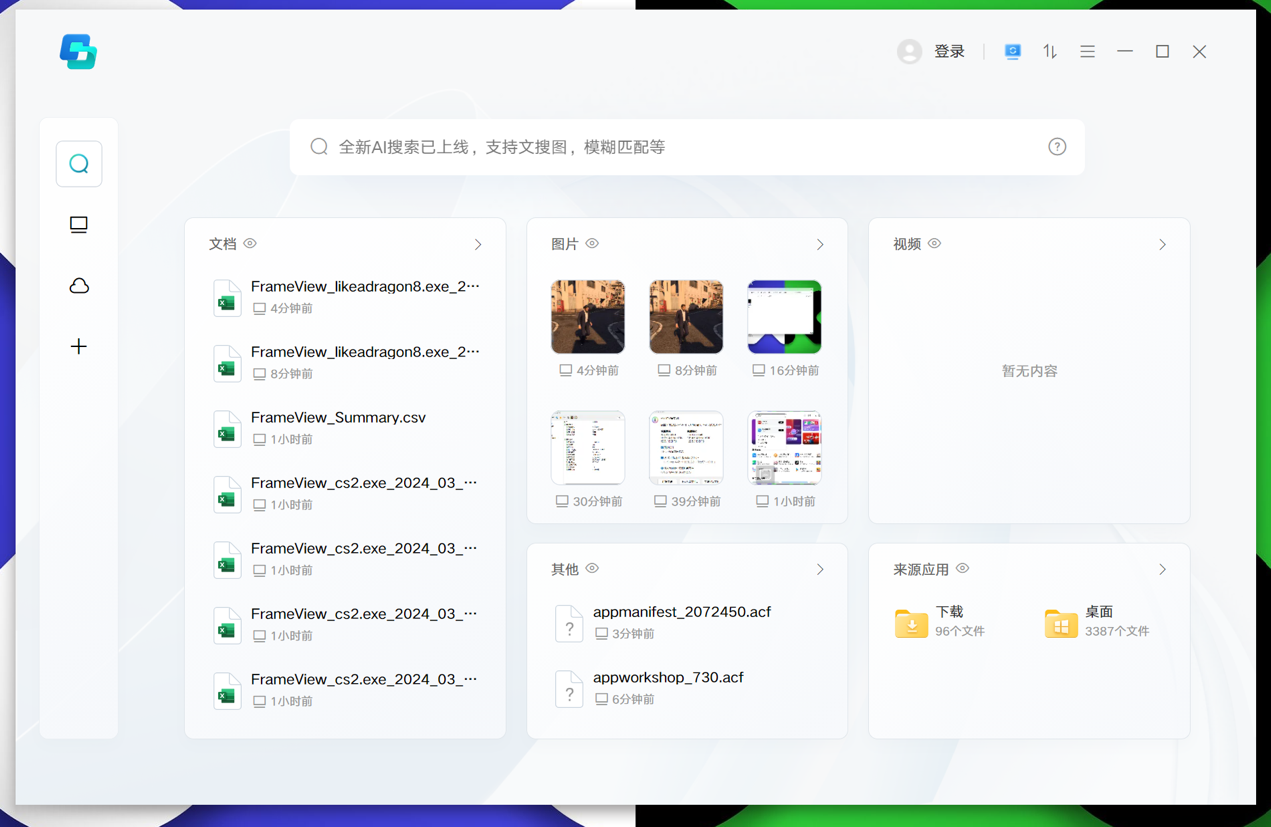Screen dimensions: 1271x827
Task: Toggle visibility of the 图片 section
Action: click(593, 244)
